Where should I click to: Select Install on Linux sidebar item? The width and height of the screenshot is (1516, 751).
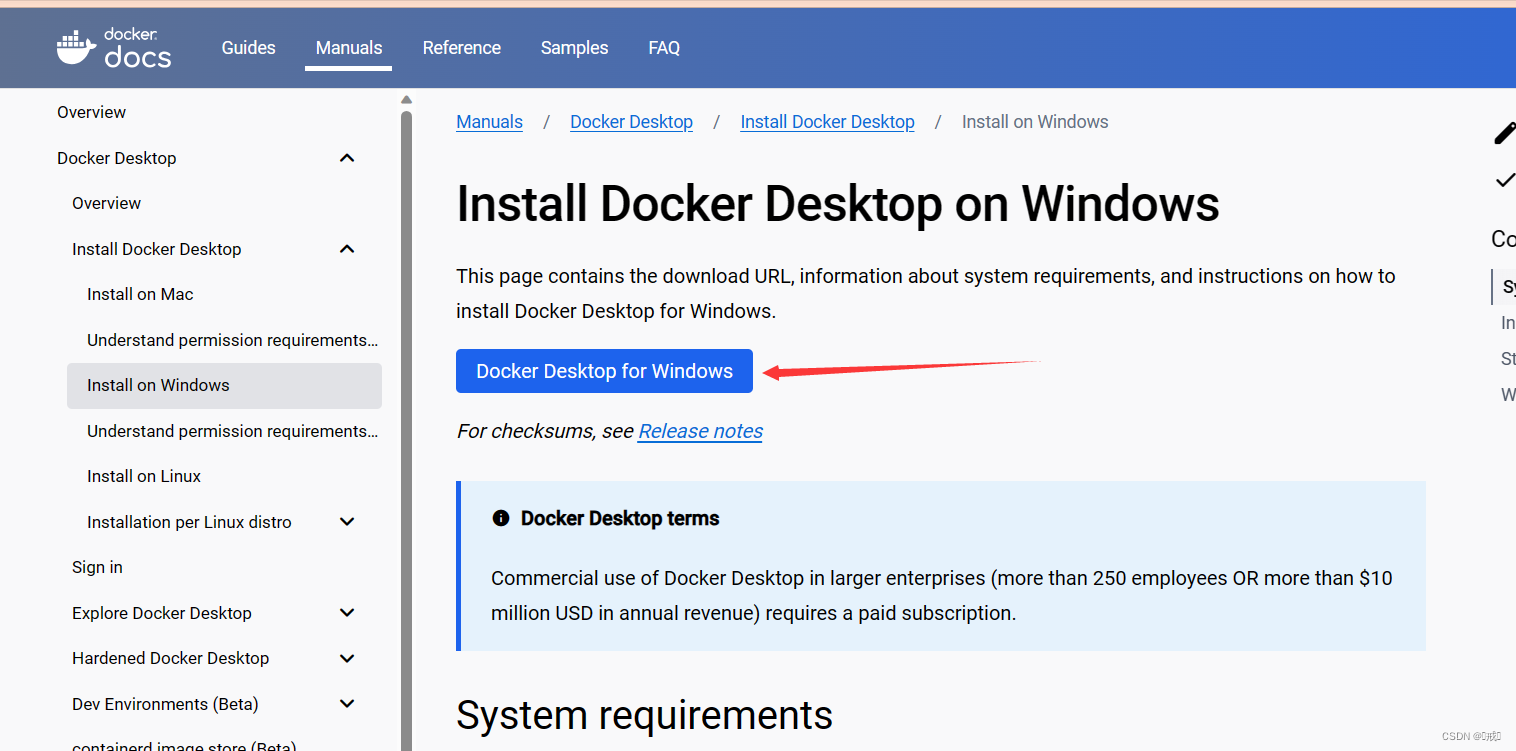pos(144,476)
